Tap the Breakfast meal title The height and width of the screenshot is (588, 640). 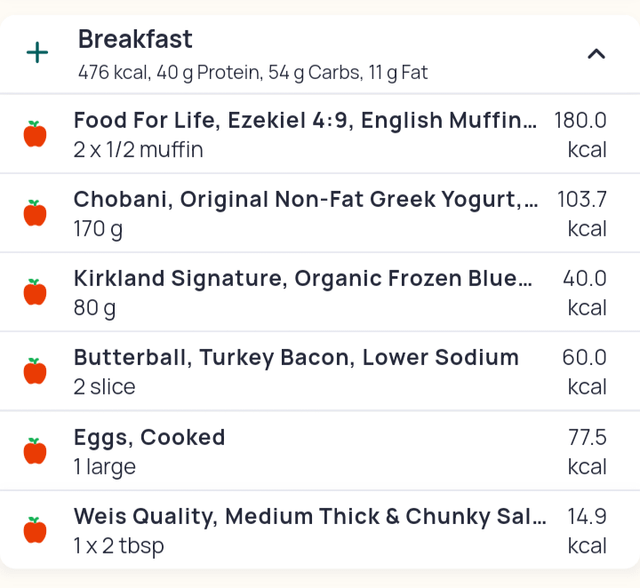(x=135, y=40)
